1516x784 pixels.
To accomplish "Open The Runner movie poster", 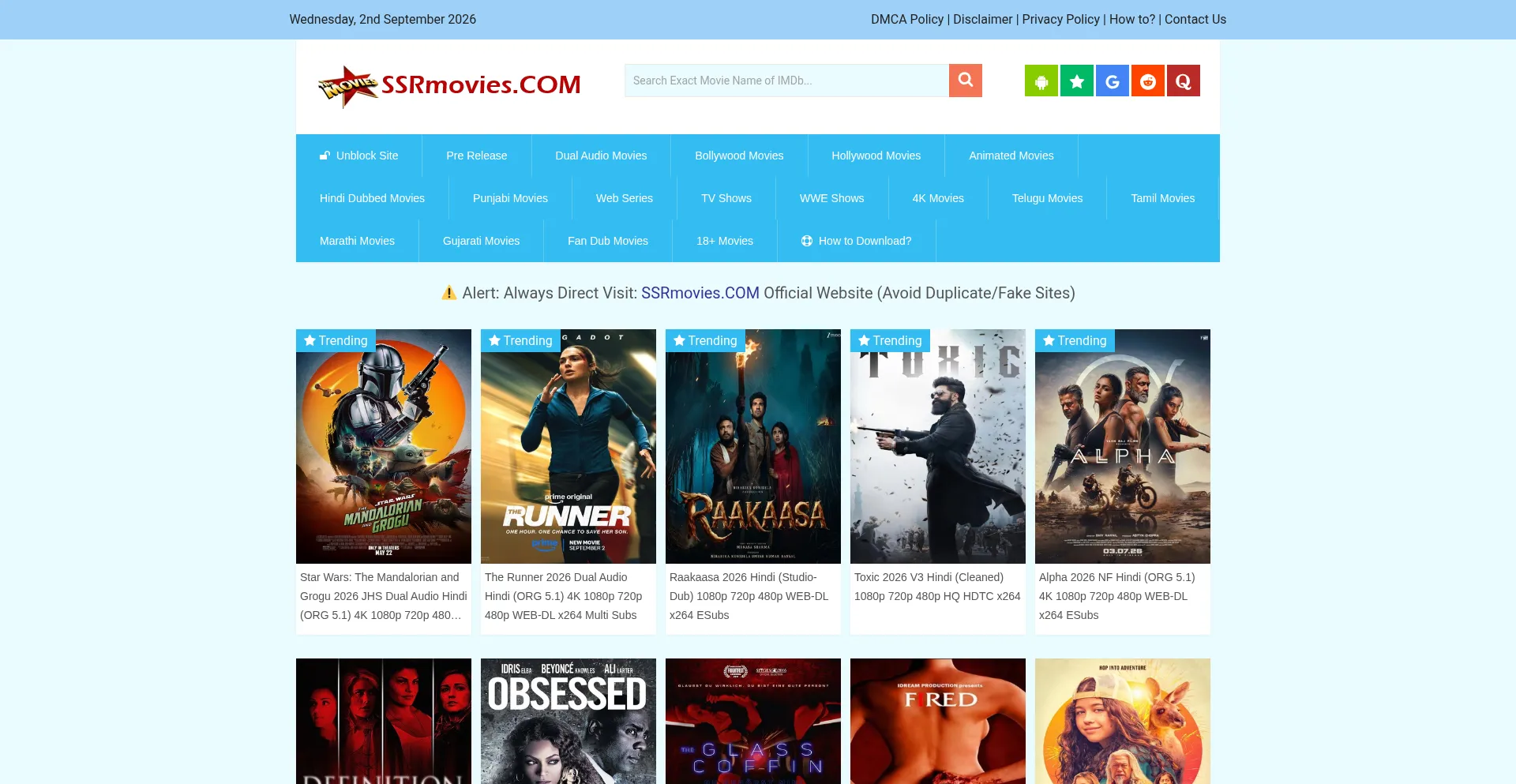I will [x=568, y=446].
